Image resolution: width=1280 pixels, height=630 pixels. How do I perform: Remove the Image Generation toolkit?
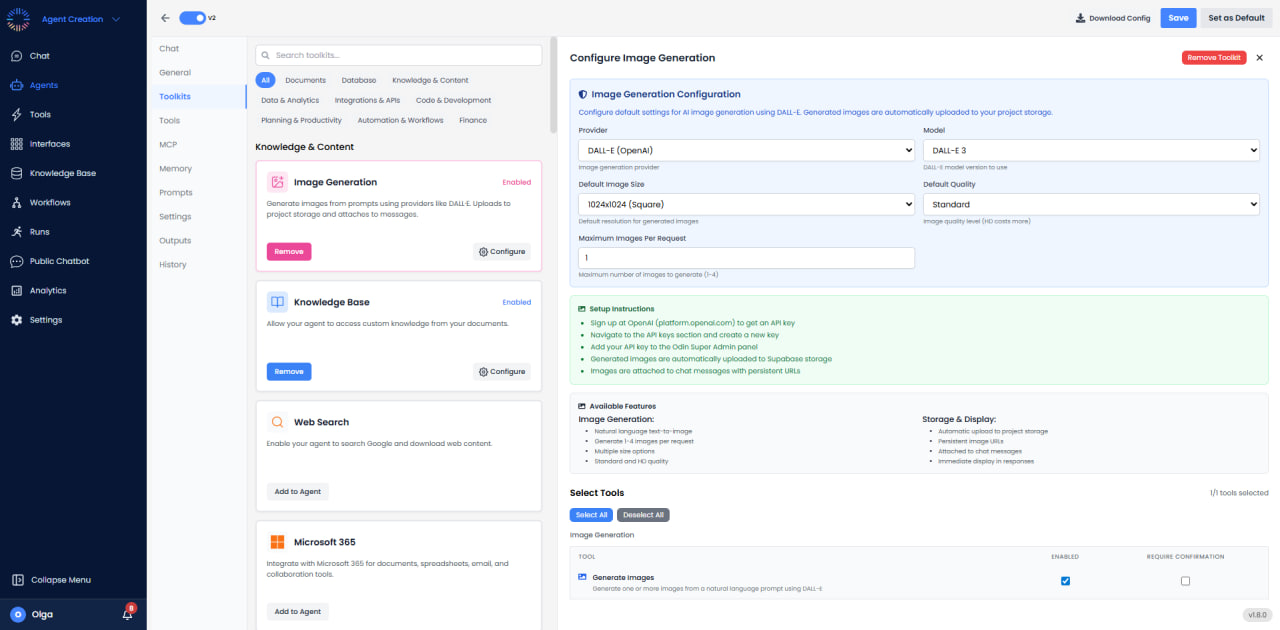tap(289, 252)
